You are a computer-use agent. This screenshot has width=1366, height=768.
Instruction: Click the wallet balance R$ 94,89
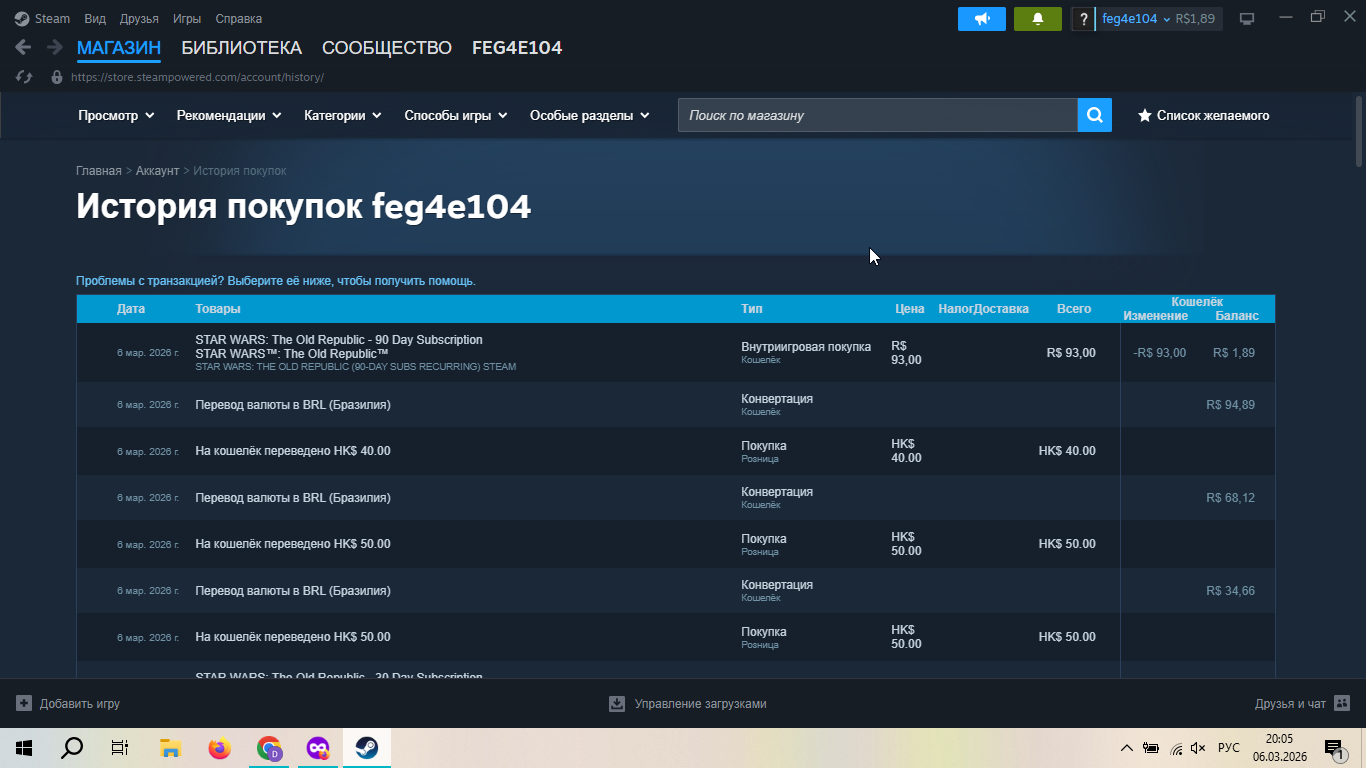click(x=1230, y=405)
